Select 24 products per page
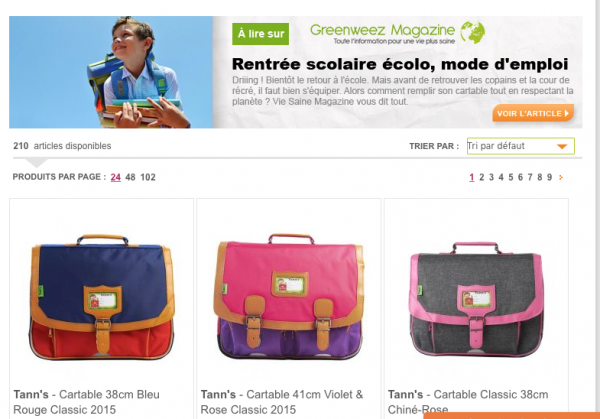 point(116,177)
